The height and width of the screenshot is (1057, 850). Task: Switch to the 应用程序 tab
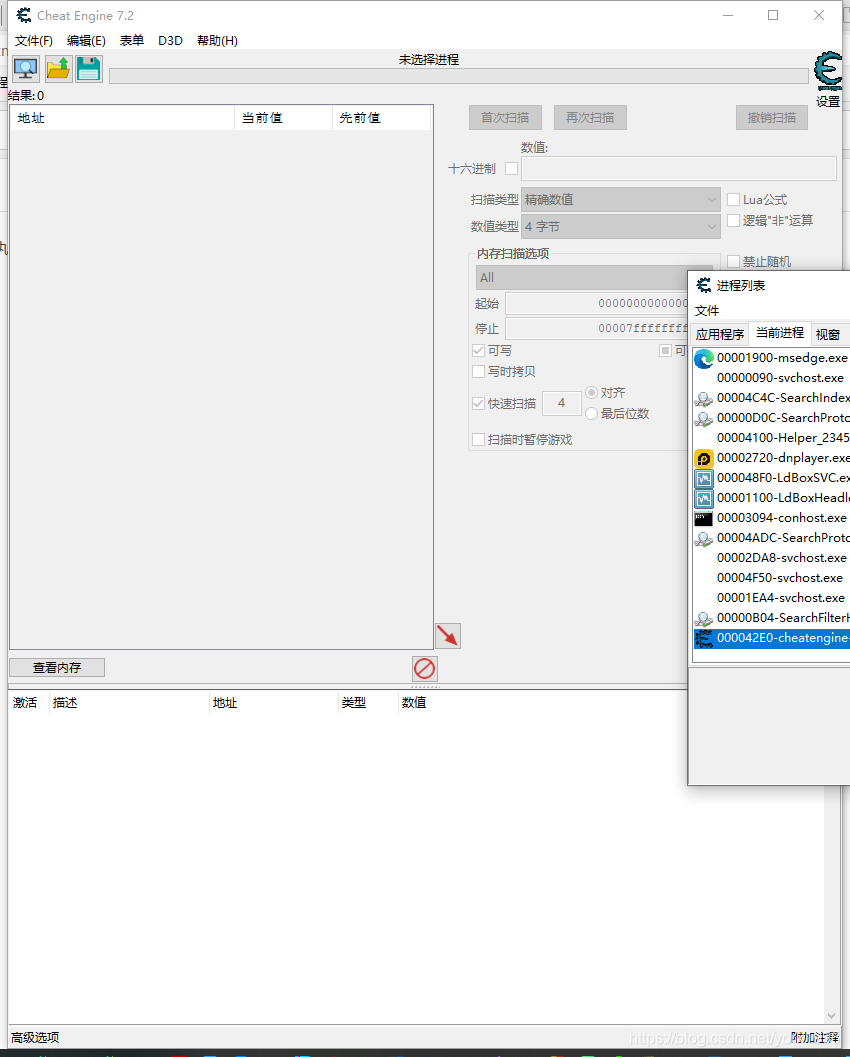(720, 334)
